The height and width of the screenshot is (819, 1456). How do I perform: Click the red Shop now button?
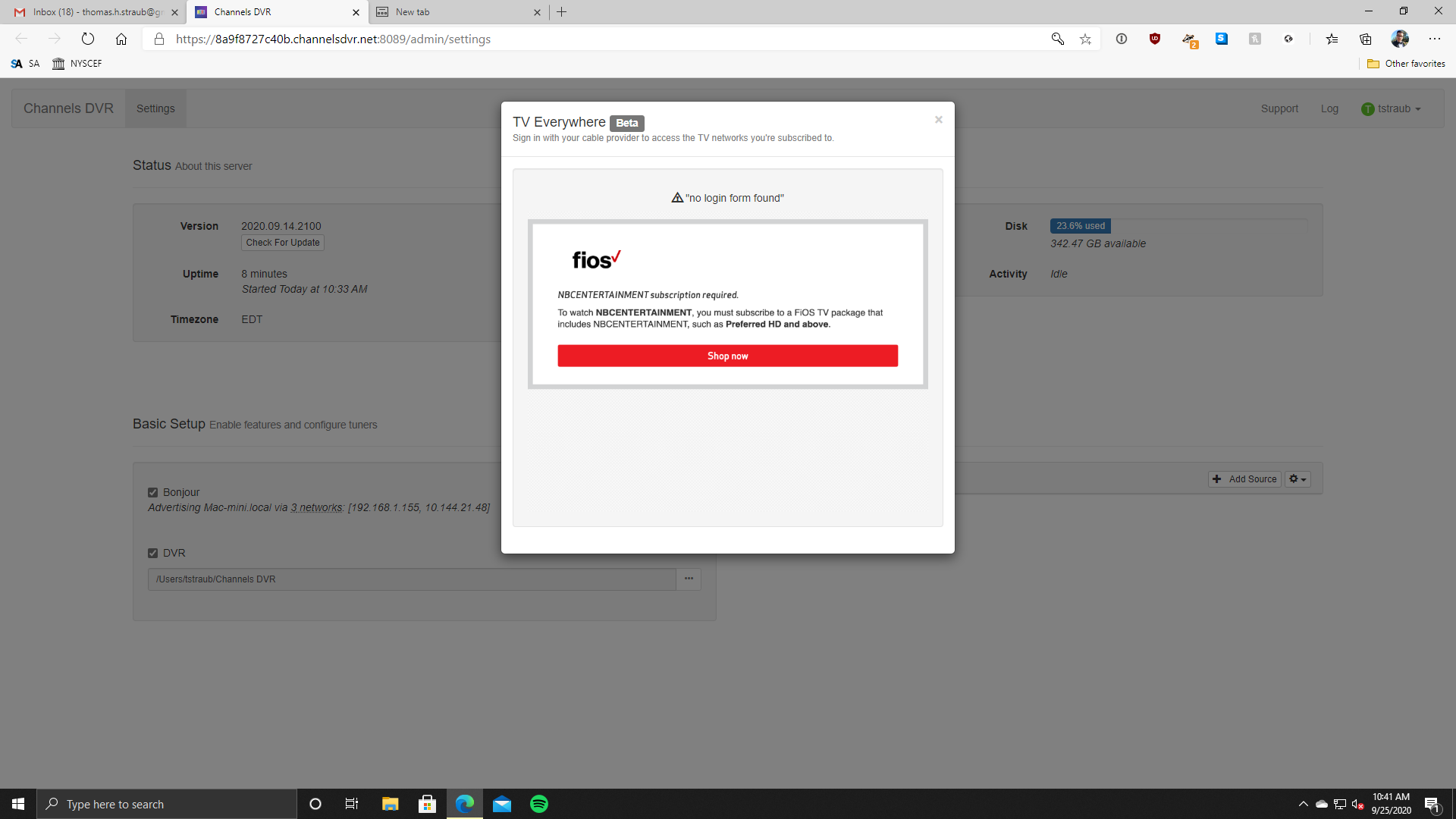click(x=727, y=356)
